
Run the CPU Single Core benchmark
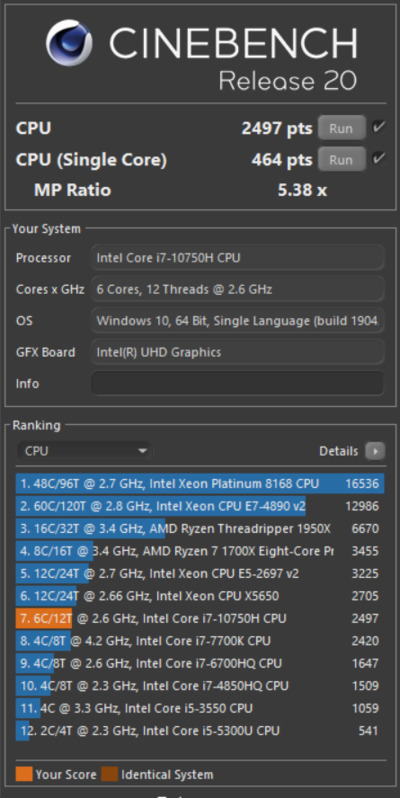(x=341, y=159)
